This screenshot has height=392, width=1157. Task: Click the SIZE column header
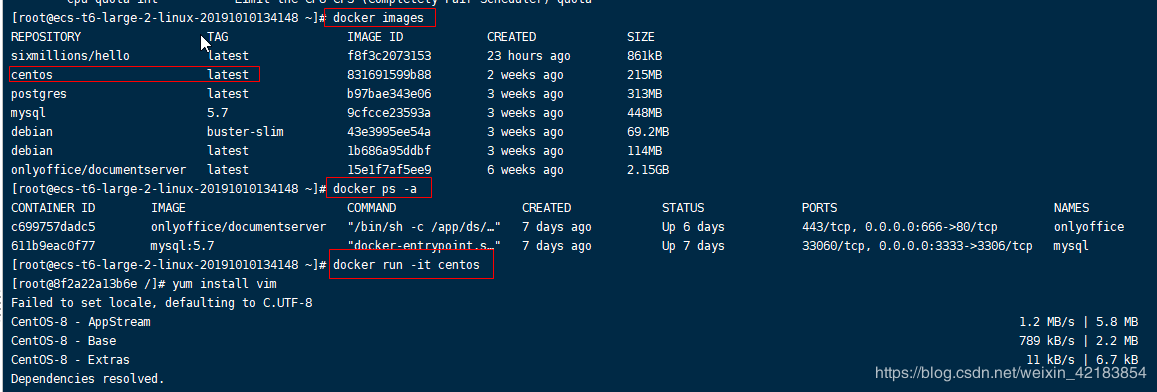pos(640,36)
